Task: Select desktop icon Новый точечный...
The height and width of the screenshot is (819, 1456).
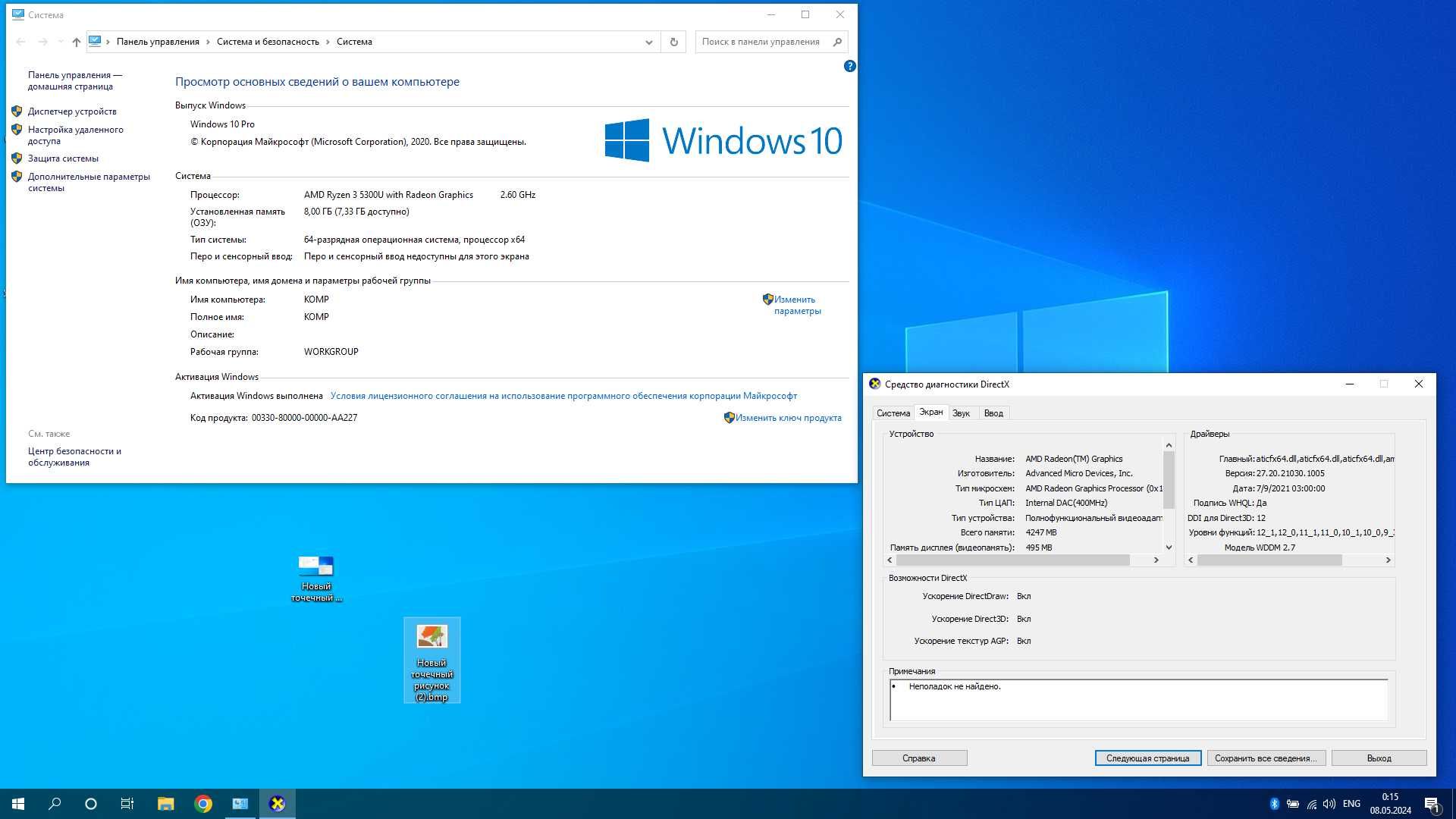Action: coord(316,578)
